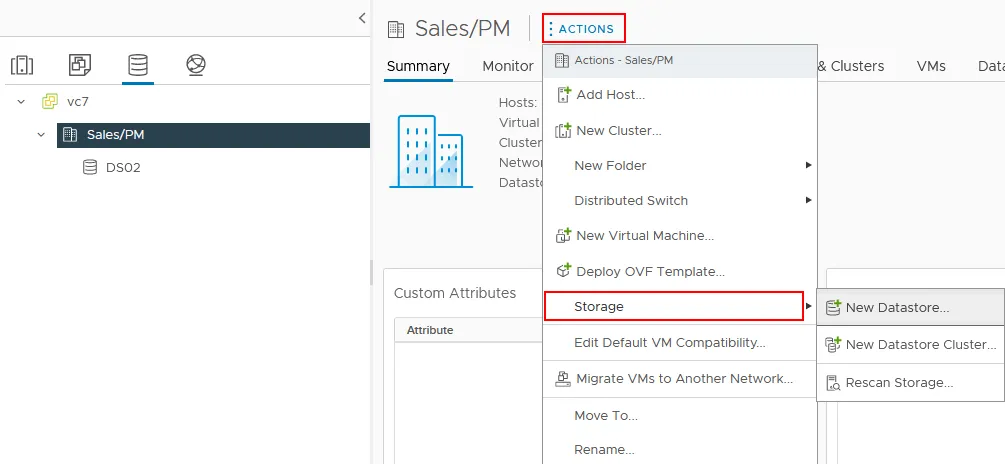Switch to the Monitor tab
The height and width of the screenshot is (464, 1005).
point(507,66)
